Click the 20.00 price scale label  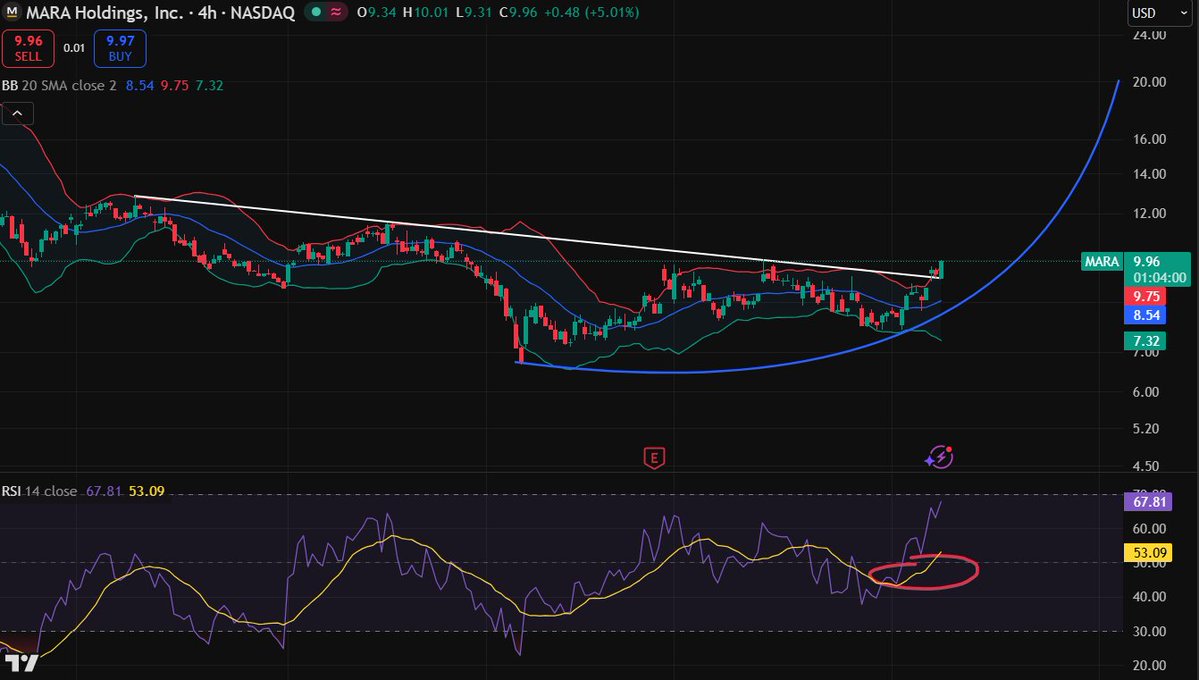tap(1149, 82)
